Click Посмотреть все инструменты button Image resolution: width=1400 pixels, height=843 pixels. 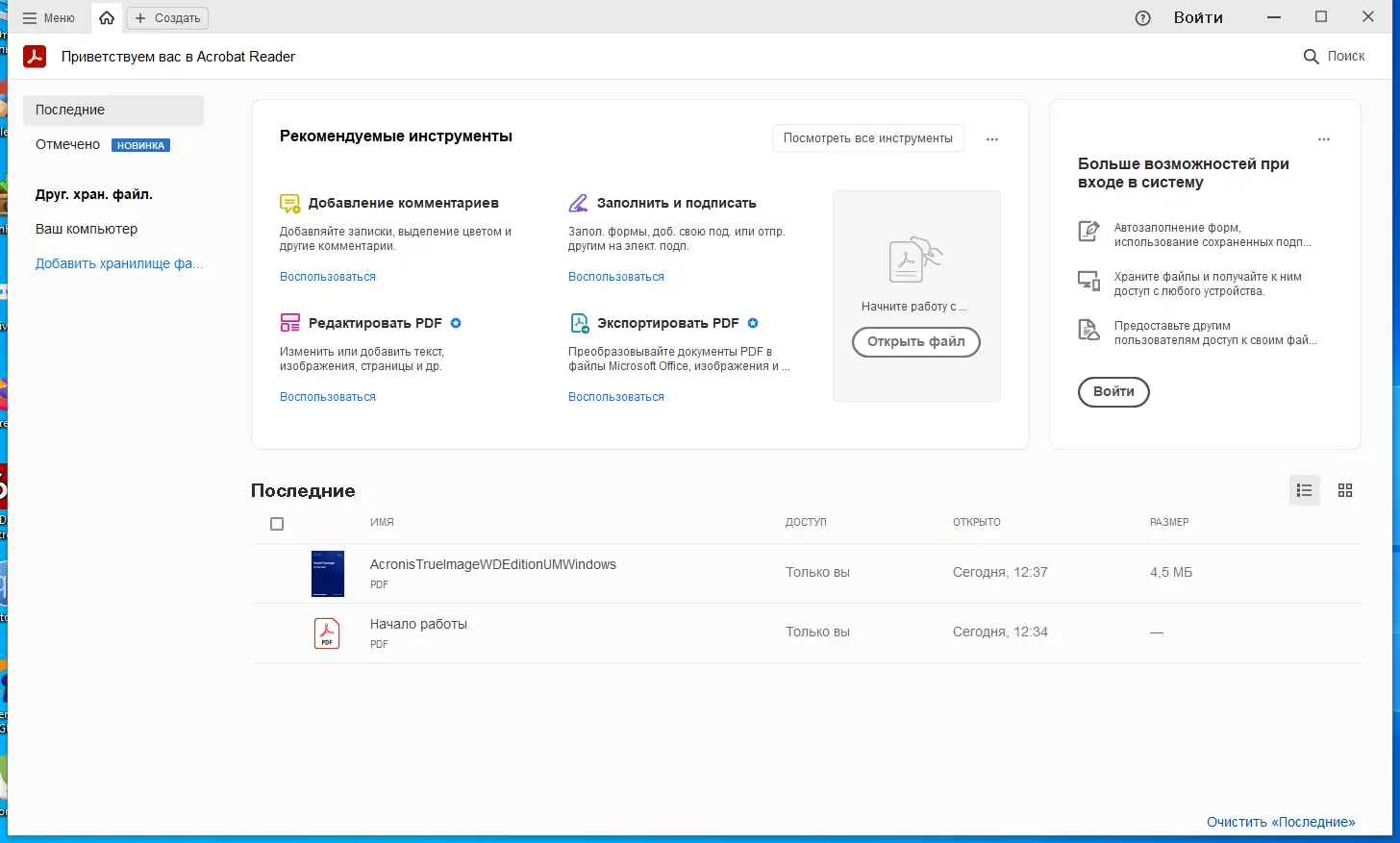pyautogui.click(x=868, y=138)
